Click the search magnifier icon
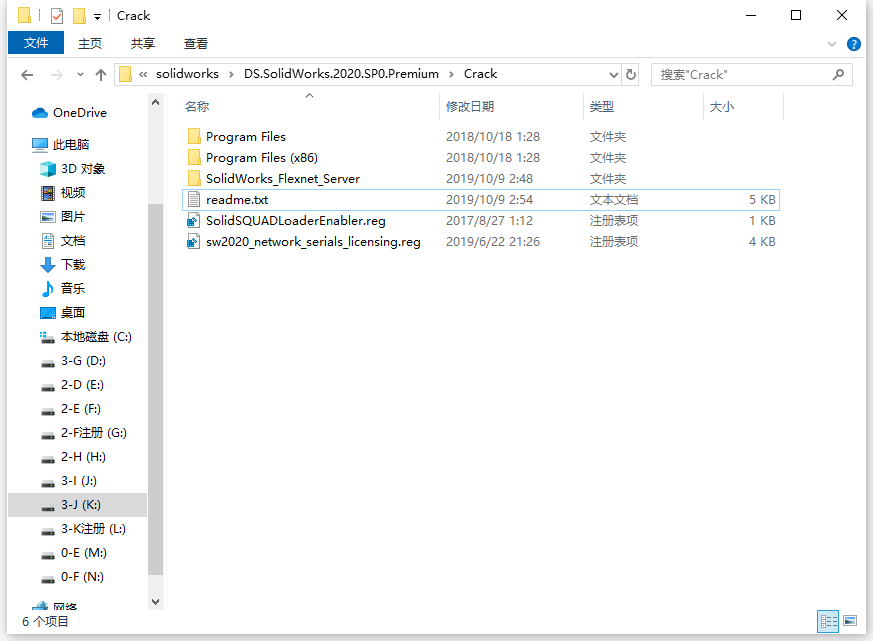Screen dimensions: 873x641 coord(838,75)
